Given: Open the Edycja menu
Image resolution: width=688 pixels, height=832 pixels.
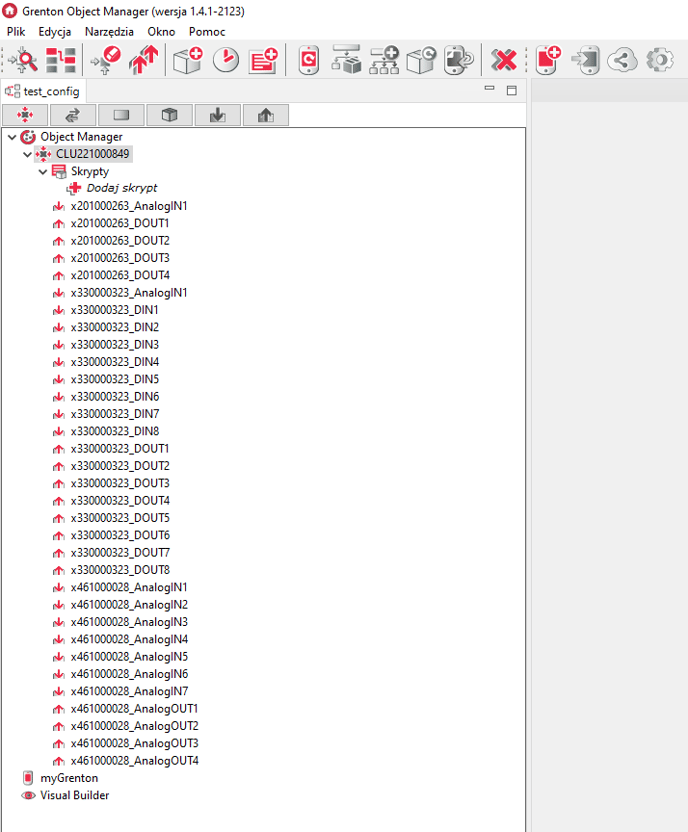Looking at the screenshot, I should pos(55,32).
